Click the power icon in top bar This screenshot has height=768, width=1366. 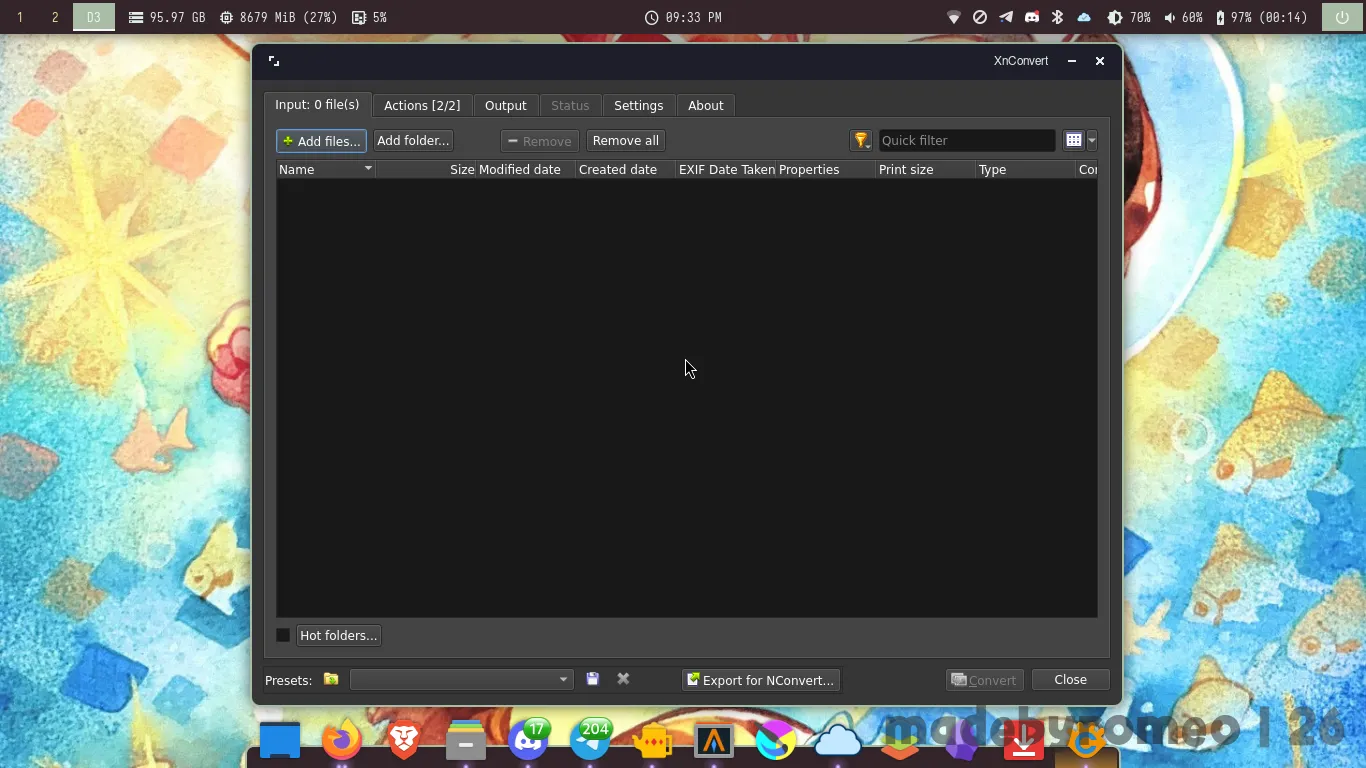1341,17
